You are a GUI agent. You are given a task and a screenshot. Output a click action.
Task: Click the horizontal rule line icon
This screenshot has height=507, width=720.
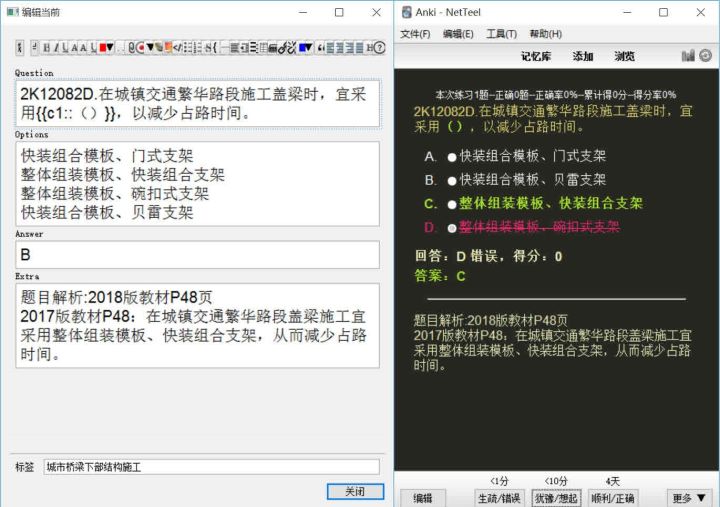[x=225, y=48]
